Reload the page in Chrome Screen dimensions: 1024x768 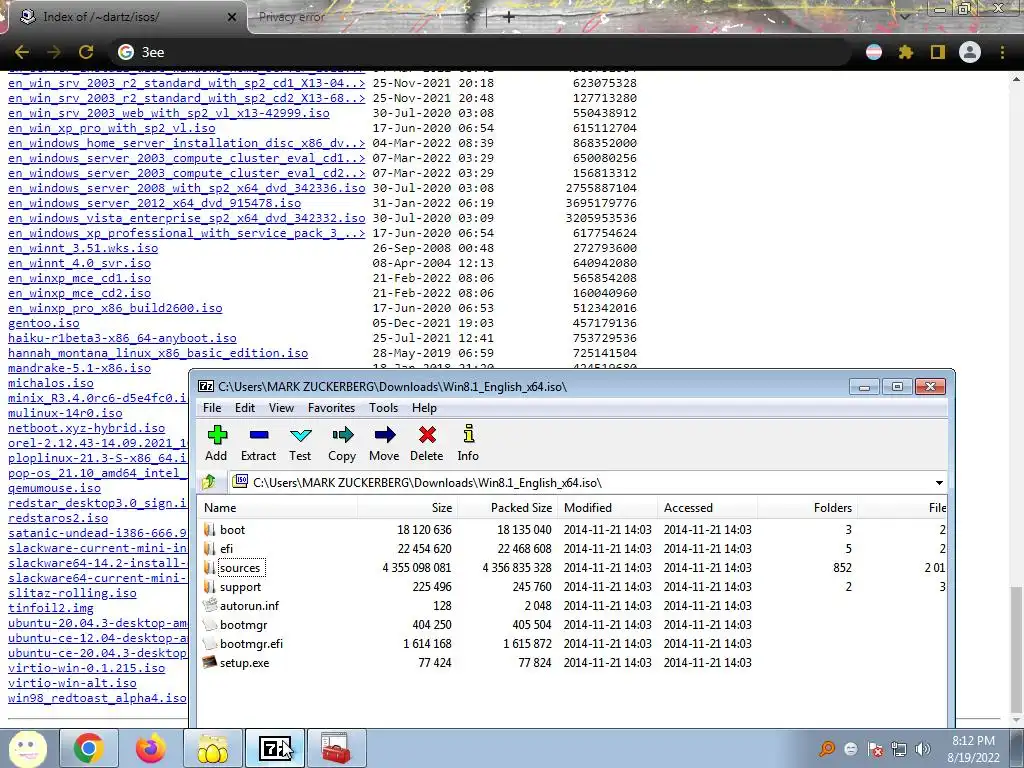pyautogui.click(x=86, y=52)
